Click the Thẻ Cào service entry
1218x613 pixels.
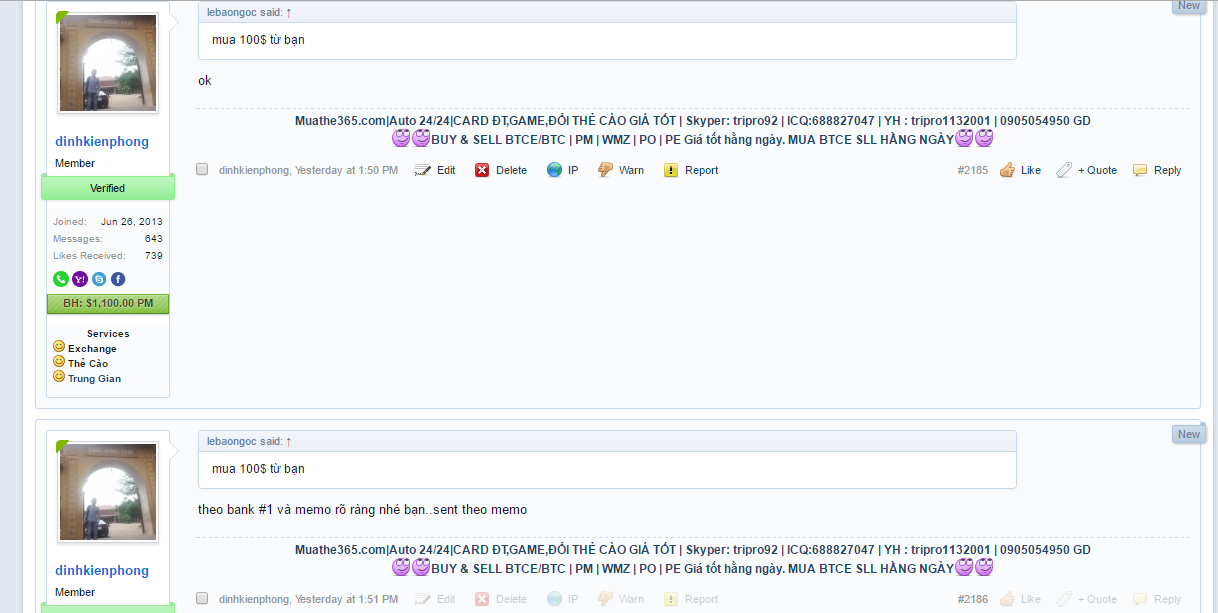coord(88,364)
